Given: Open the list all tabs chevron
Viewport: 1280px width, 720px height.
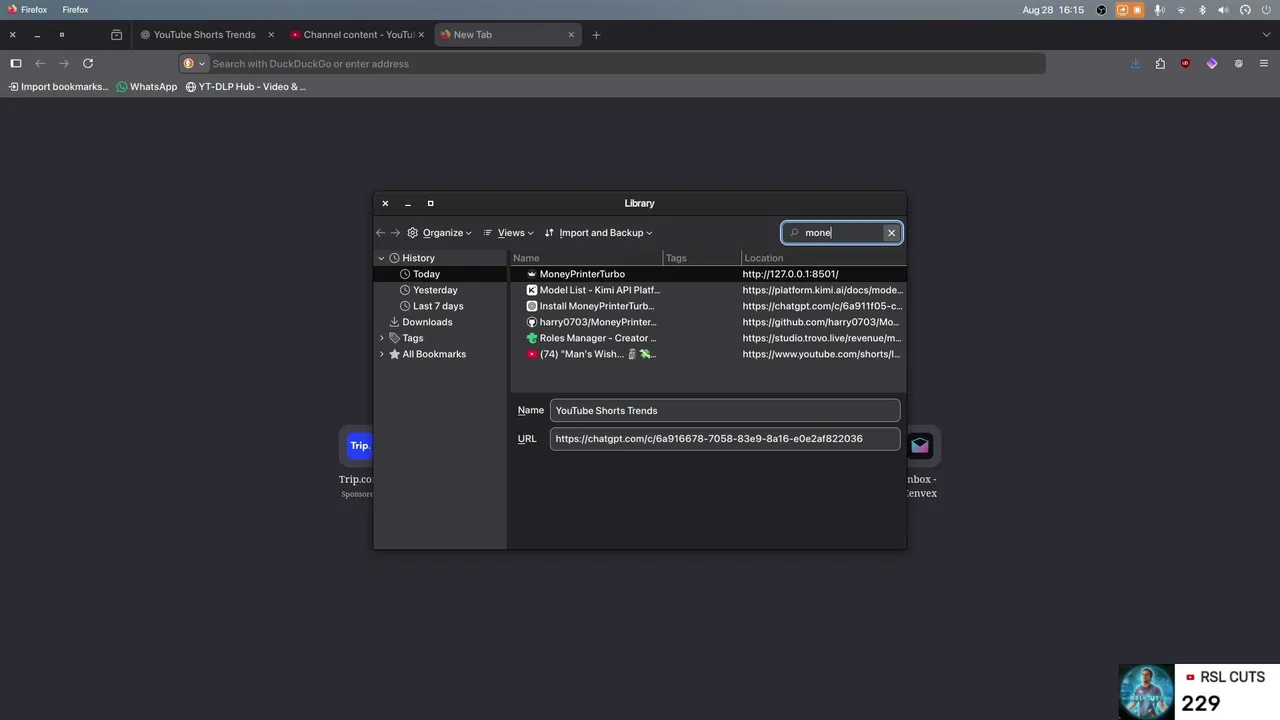Looking at the screenshot, I should (1266, 35).
